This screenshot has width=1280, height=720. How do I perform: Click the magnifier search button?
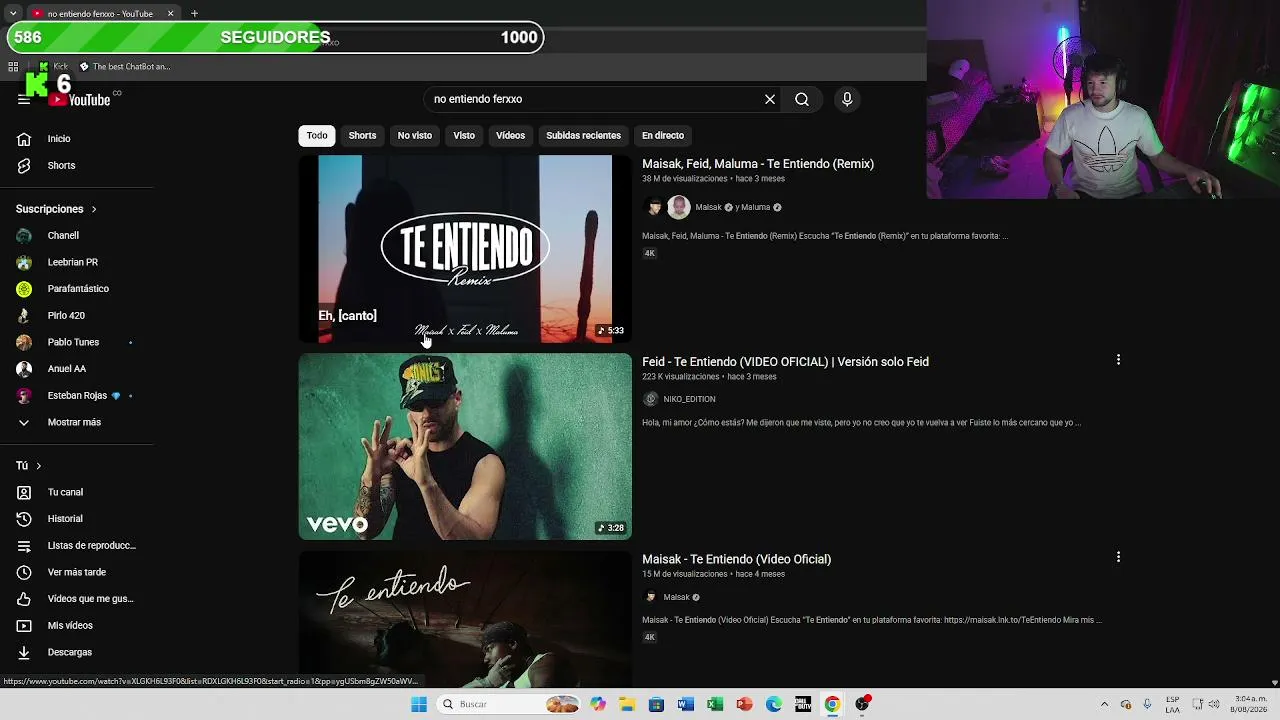[x=802, y=99]
